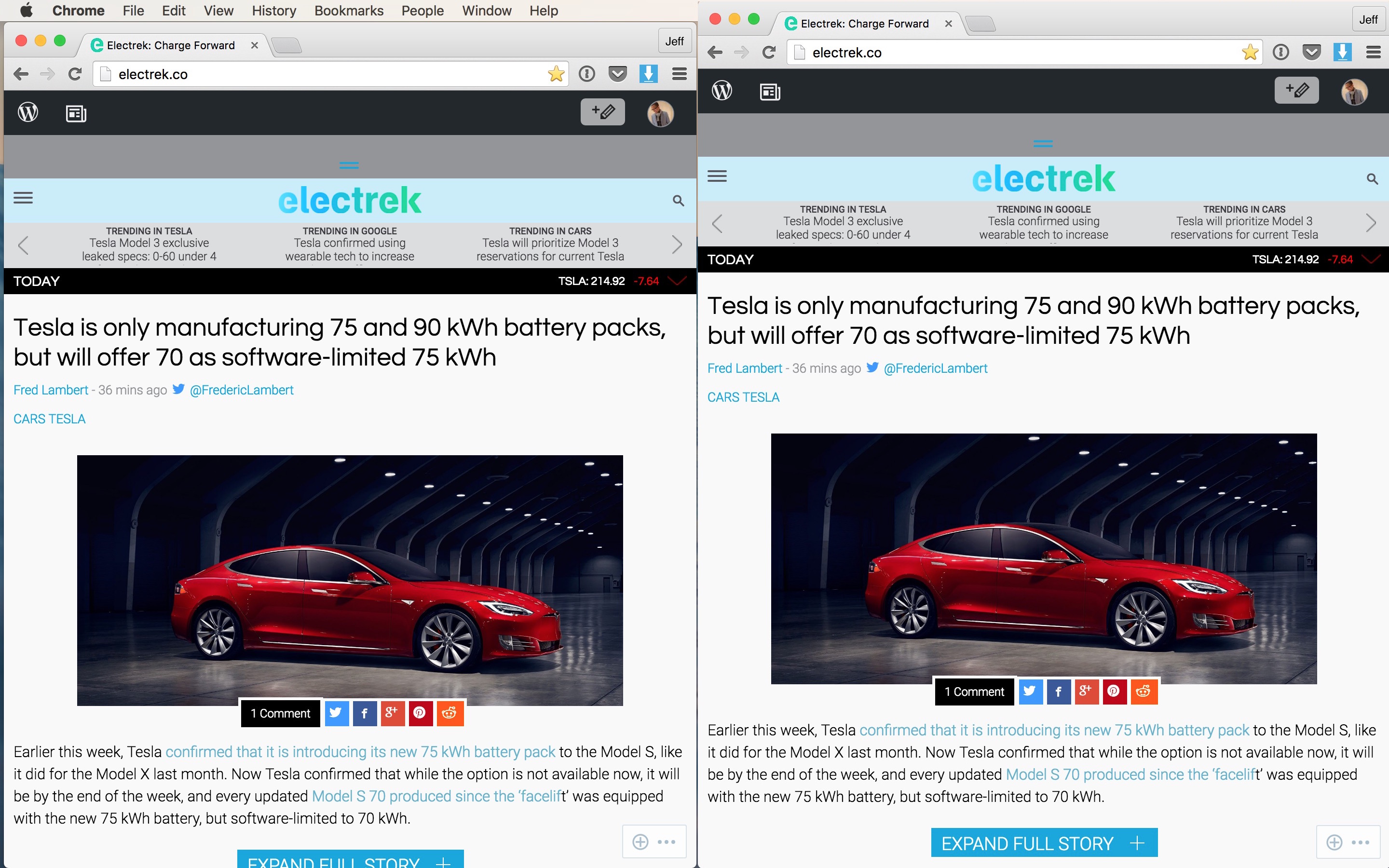
Task: Share on Twitter below left window image
Action: 336,713
